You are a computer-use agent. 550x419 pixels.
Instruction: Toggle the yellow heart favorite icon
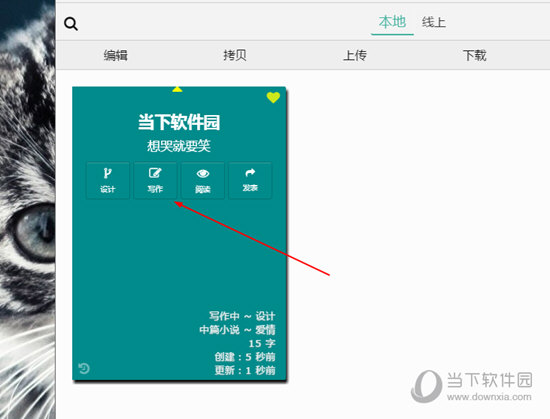click(273, 97)
